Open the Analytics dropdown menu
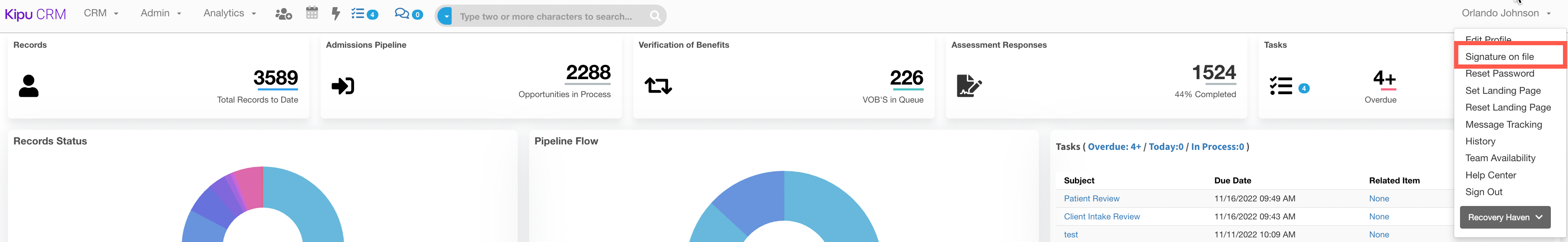The height and width of the screenshot is (242, 1568). [229, 13]
